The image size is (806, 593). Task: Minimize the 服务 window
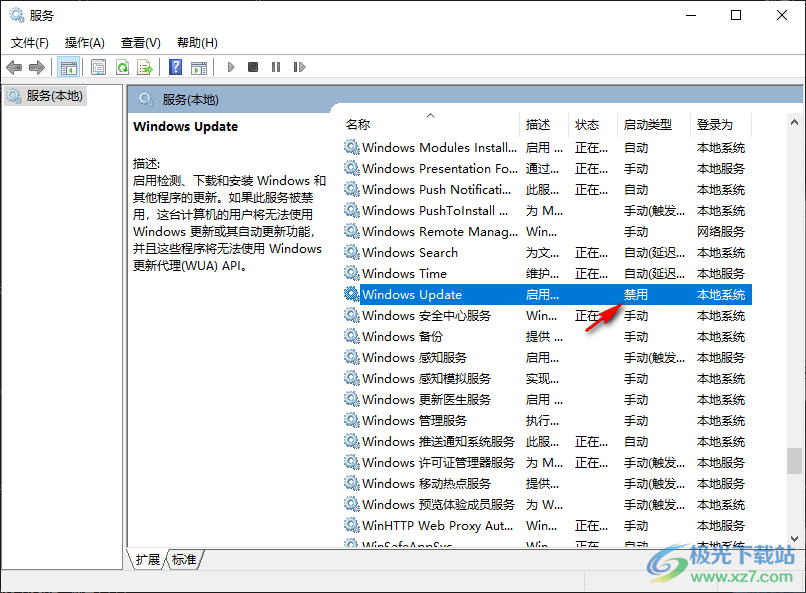tap(691, 15)
